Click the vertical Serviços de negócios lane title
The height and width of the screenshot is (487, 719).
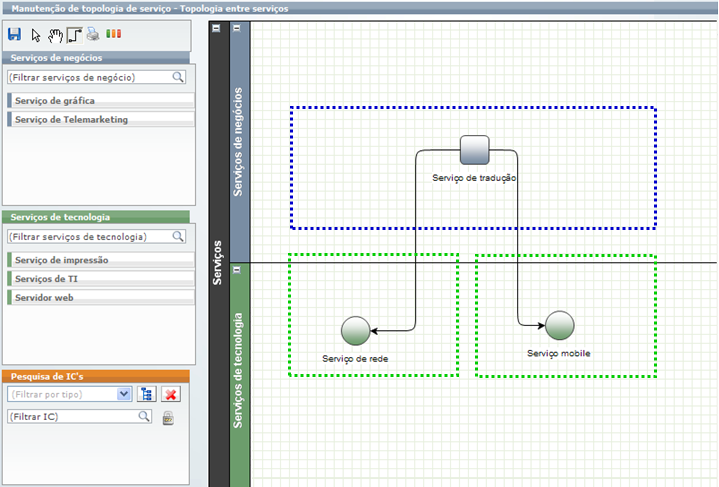[x=238, y=142]
